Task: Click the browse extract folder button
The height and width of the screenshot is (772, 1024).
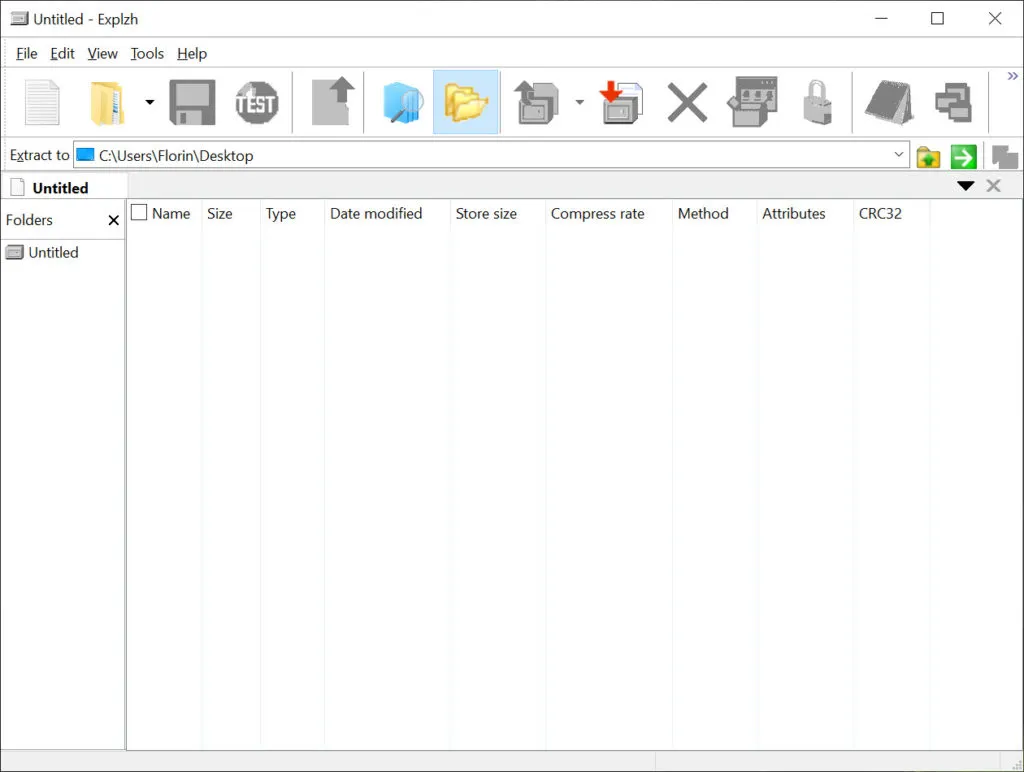Action: click(x=928, y=157)
